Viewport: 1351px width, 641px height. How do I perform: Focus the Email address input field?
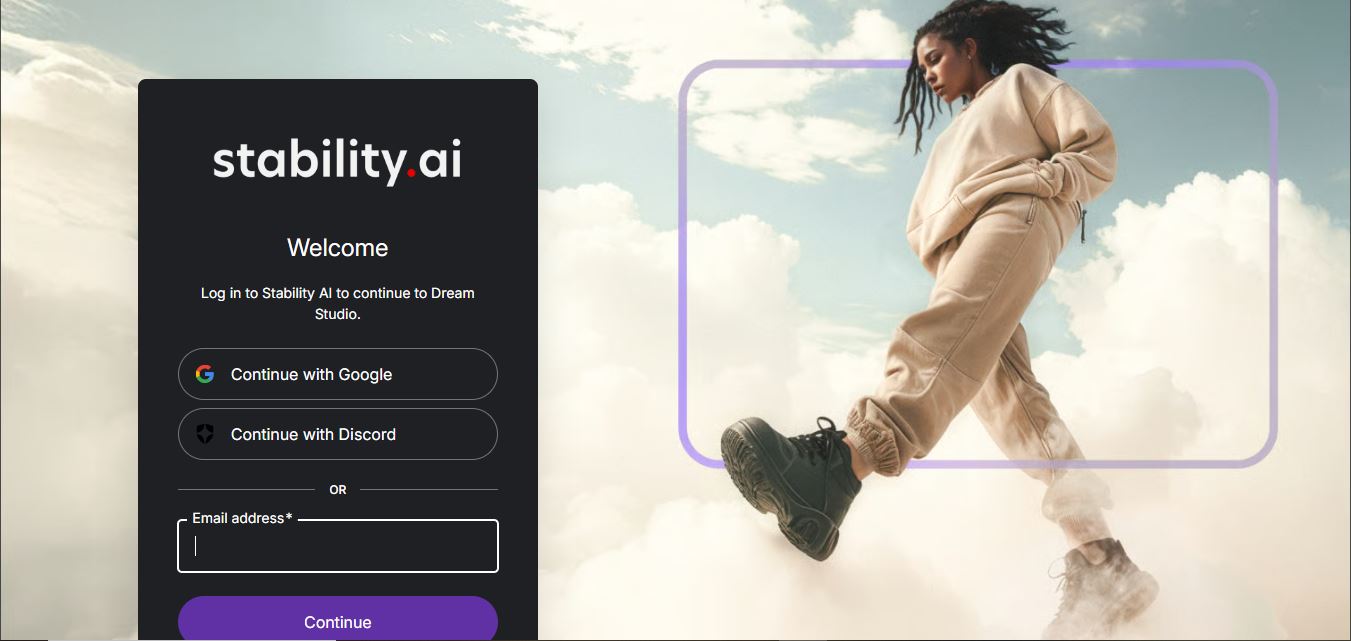(338, 546)
